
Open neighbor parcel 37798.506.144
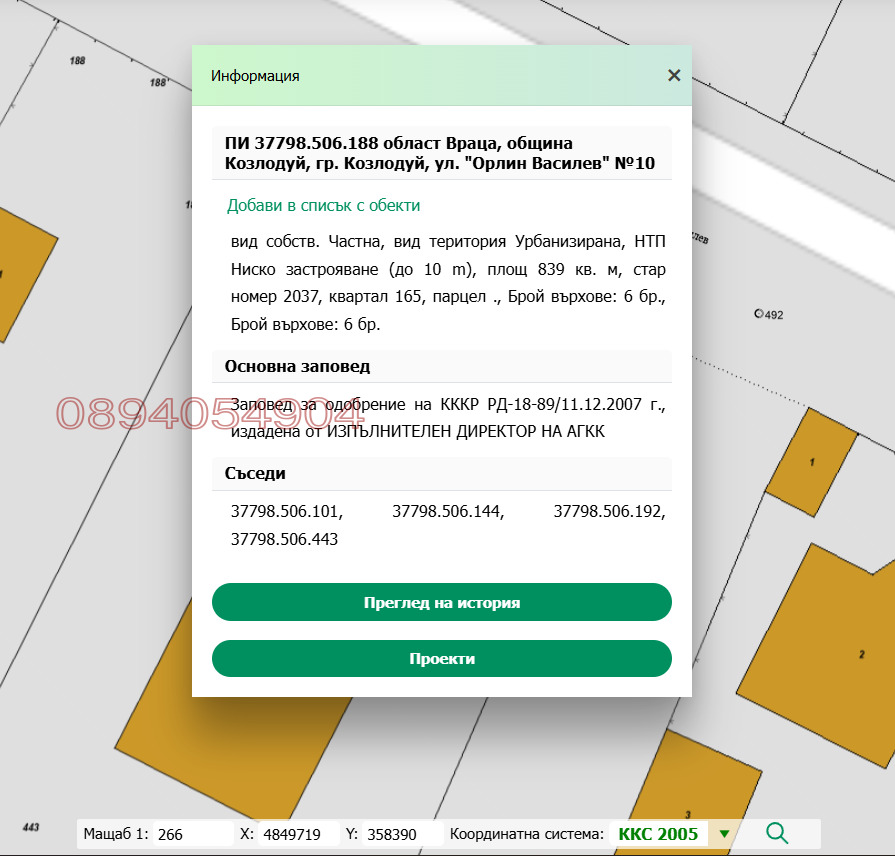click(447, 511)
